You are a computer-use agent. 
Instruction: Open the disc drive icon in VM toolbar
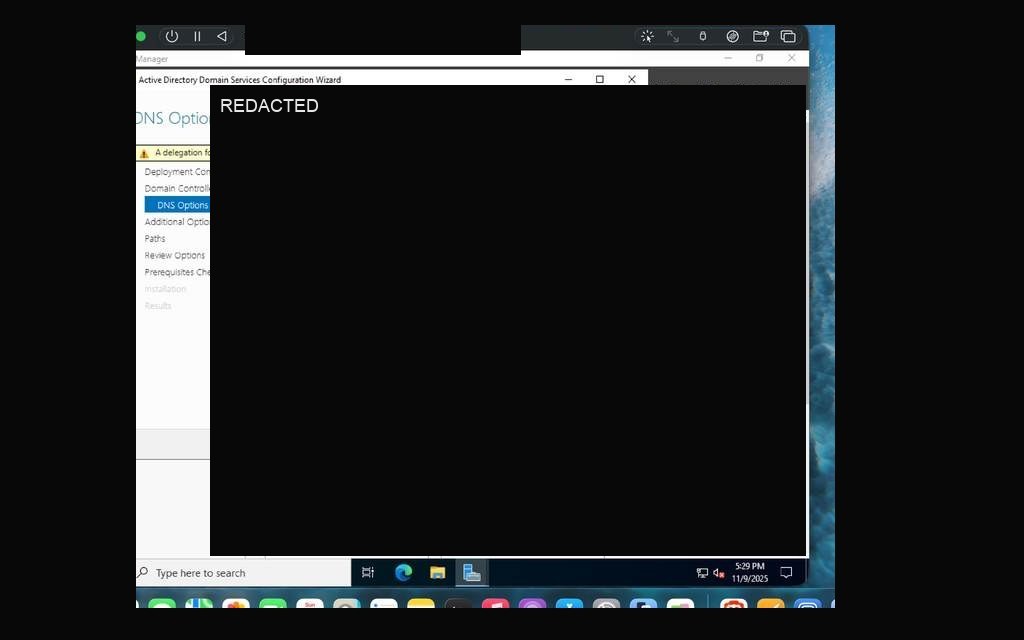pyautogui.click(x=733, y=37)
